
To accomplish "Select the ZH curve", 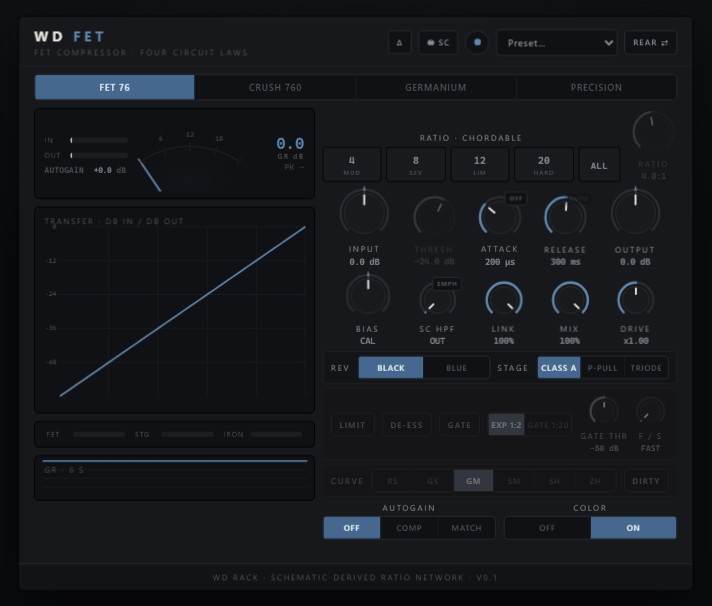I will click(595, 481).
